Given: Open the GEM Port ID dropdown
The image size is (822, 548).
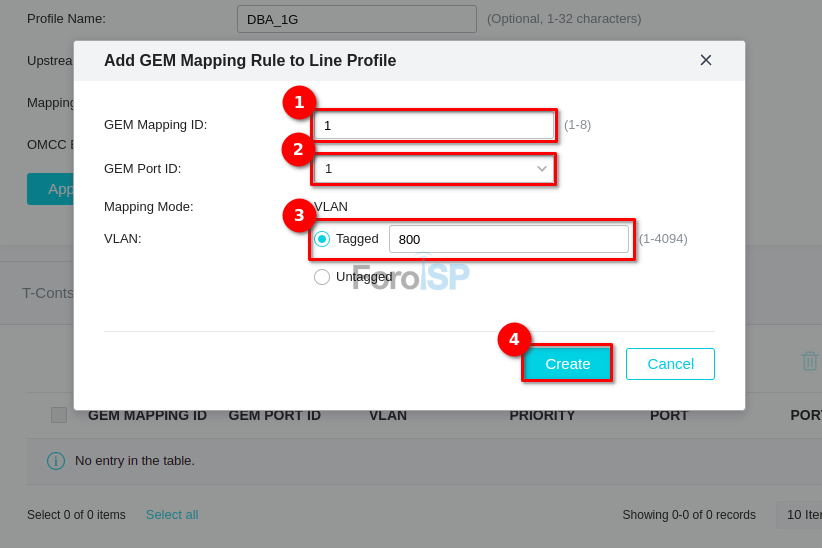Looking at the screenshot, I should [x=434, y=169].
